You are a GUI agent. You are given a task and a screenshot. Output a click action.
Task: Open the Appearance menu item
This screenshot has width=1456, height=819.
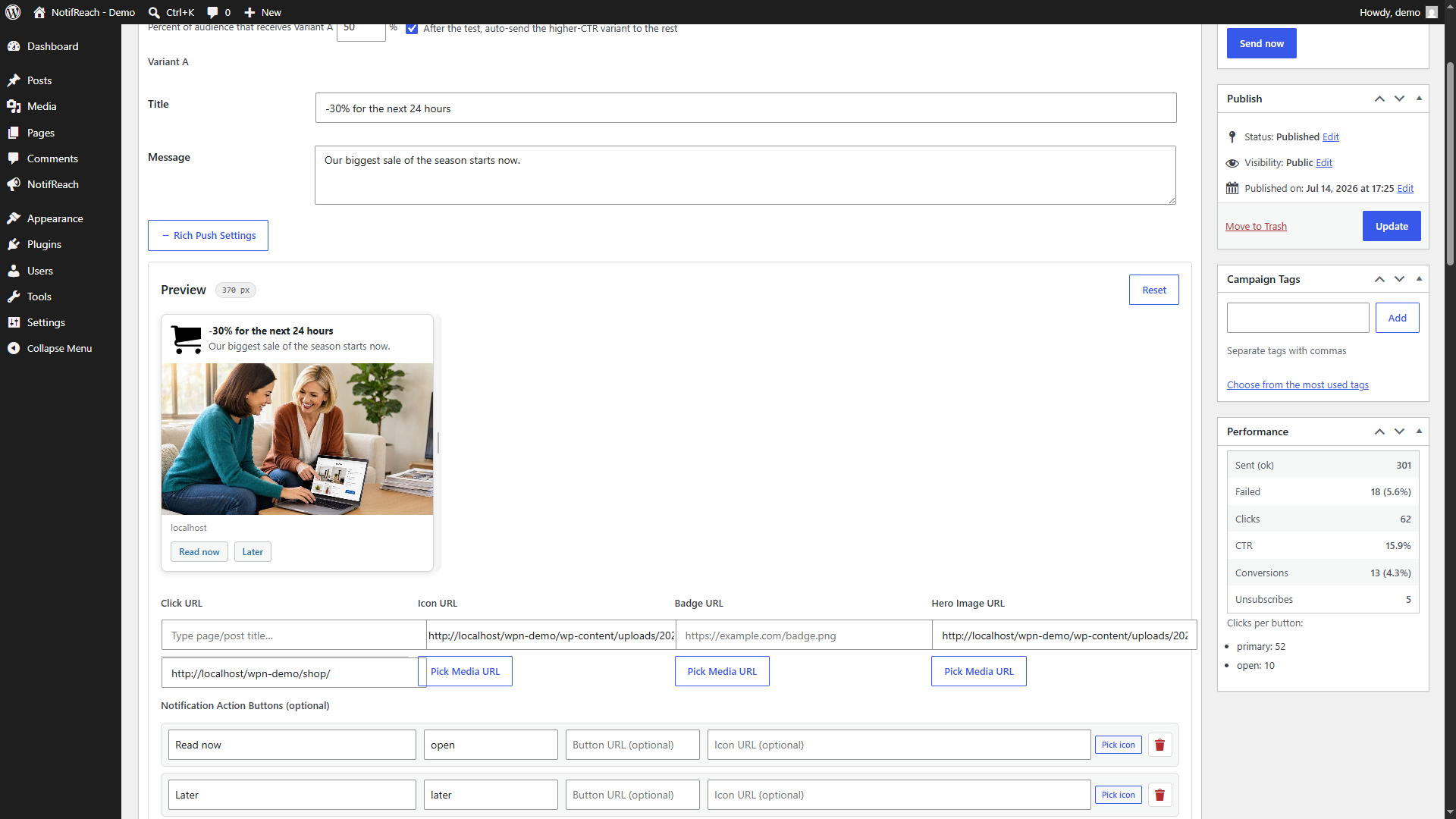(x=61, y=218)
